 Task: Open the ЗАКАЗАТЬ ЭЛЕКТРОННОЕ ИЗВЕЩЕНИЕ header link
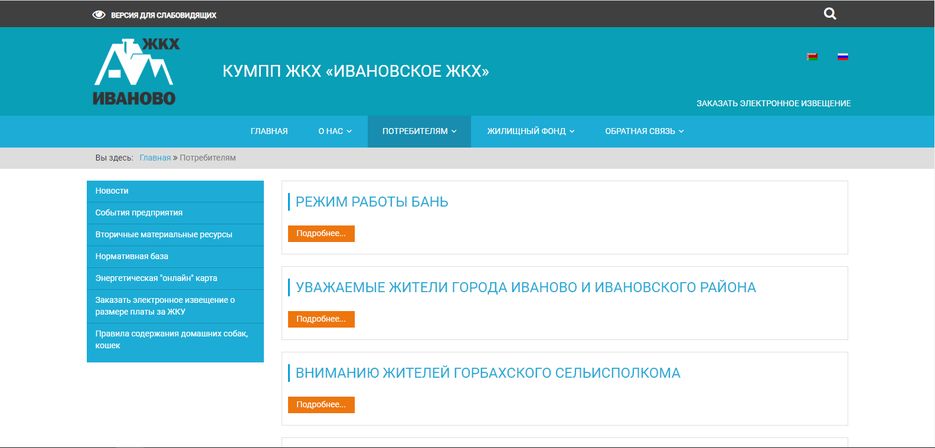(773, 103)
